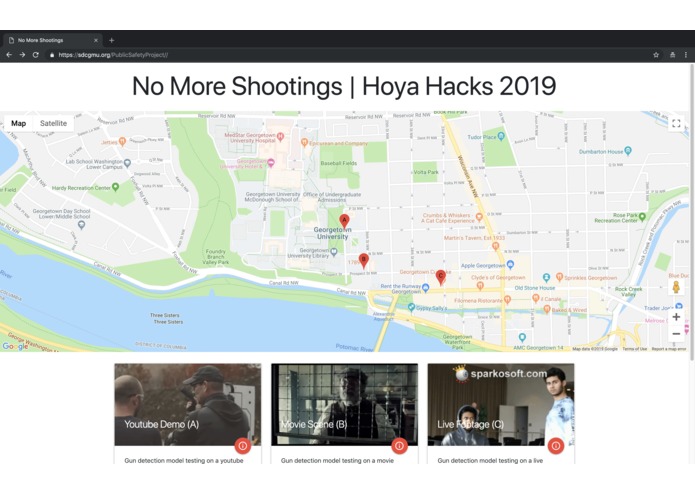Click the Baseball Fields map label
This screenshot has width=695, height=494.
[339, 163]
